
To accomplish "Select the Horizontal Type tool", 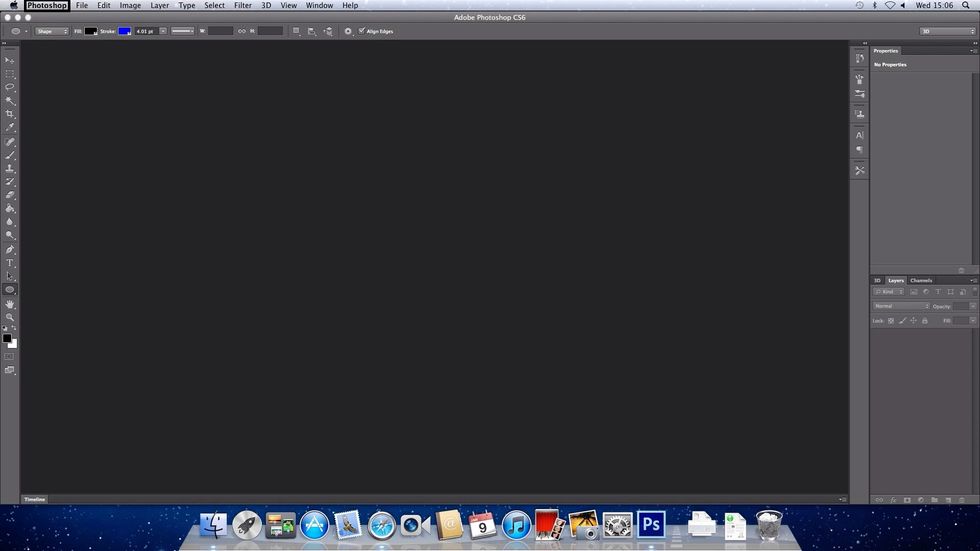I will tap(9, 263).
